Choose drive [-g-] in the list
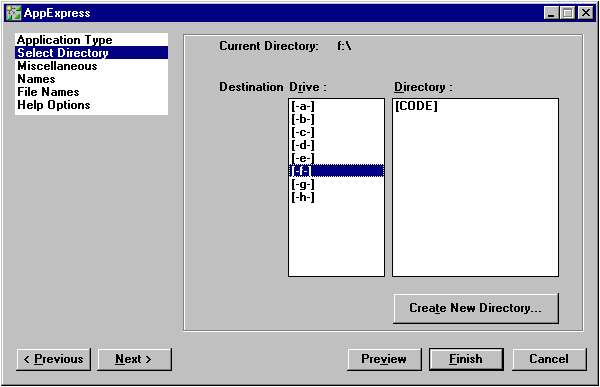 tap(336, 184)
